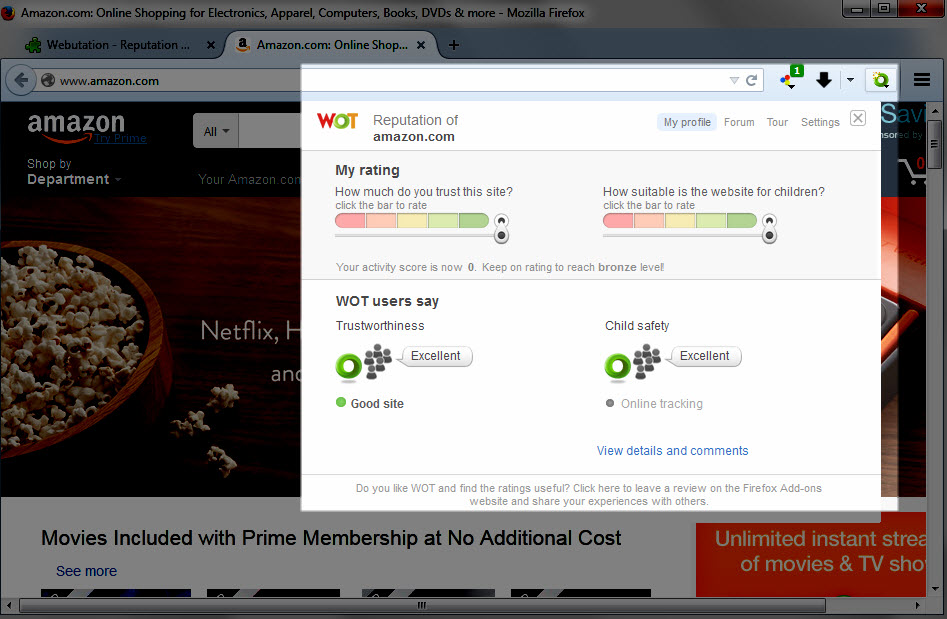
Task: Start the WOT Tour
Action: (777, 122)
